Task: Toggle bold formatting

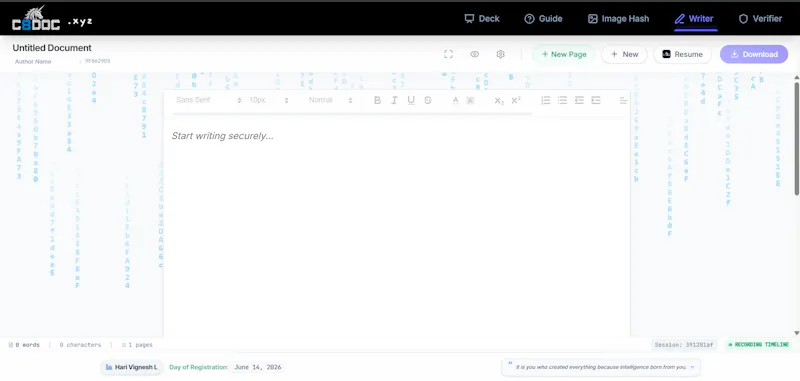Action: click(377, 100)
